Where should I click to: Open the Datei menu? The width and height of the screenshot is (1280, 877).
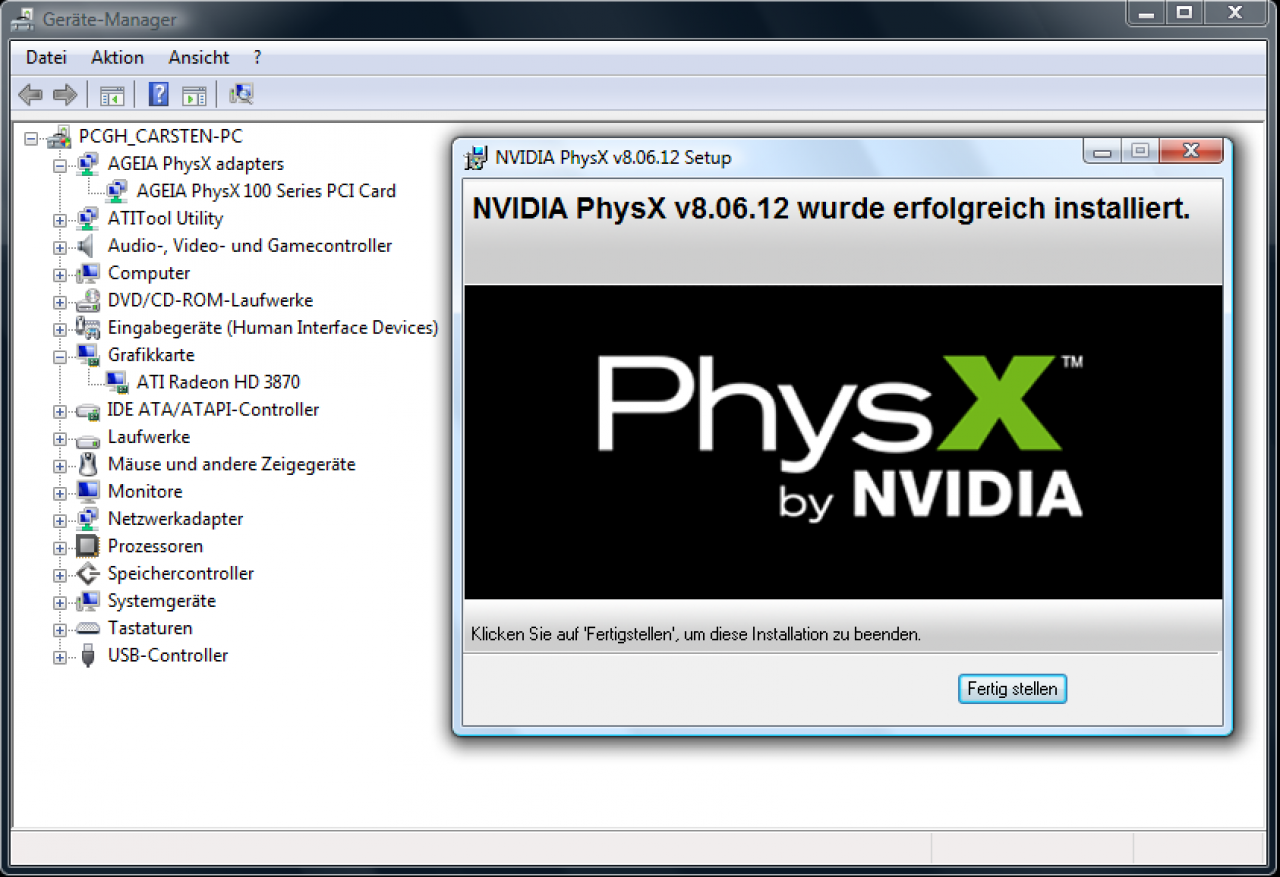click(x=46, y=57)
